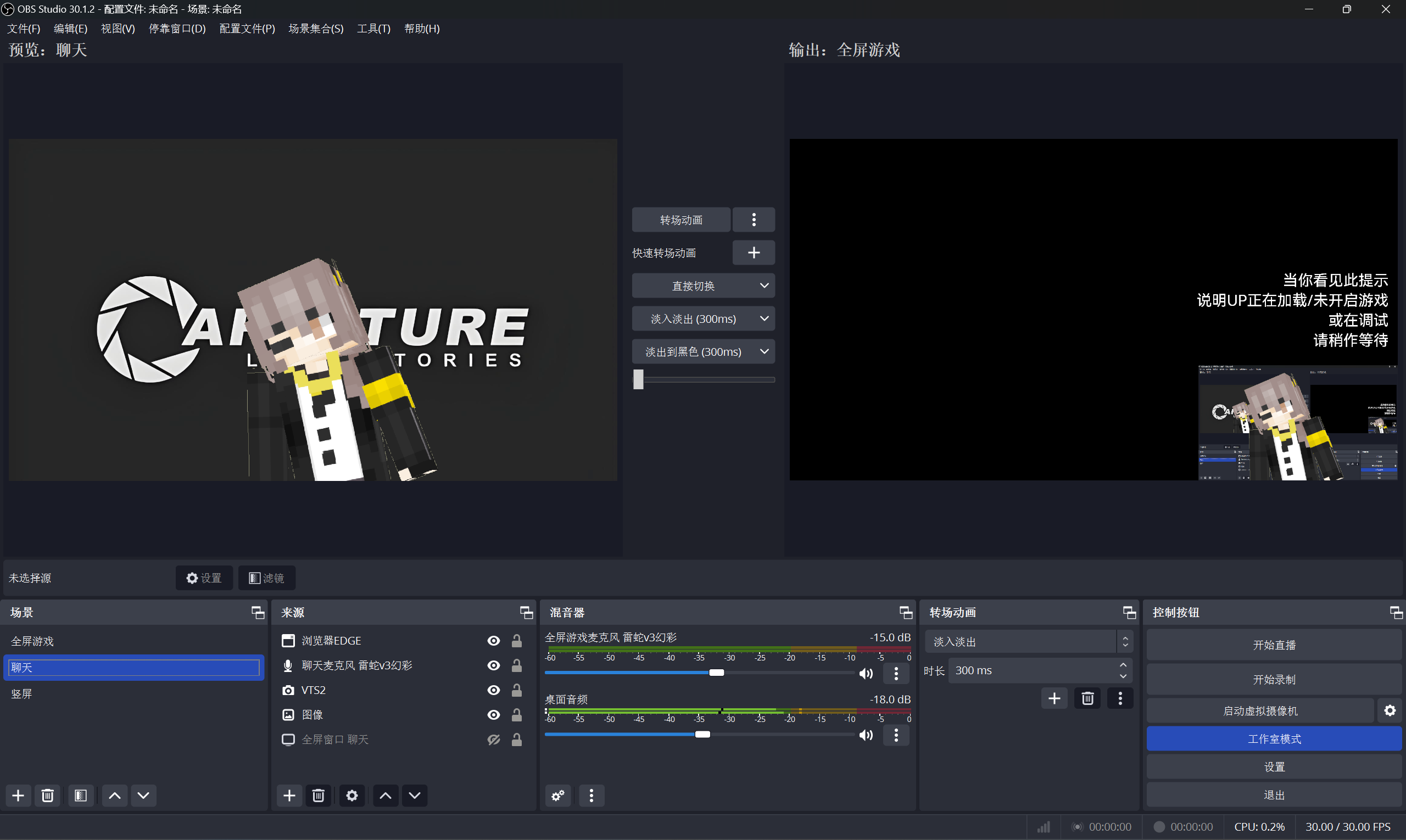Image resolution: width=1406 pixels, height=840 pixels.
Task: Delete selected scene with trash icon
Action: click(48, 796)
